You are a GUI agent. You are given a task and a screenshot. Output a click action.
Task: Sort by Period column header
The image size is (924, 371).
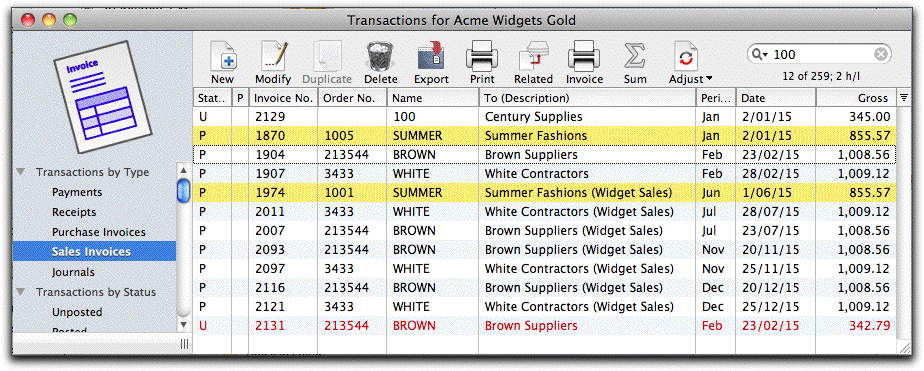click(715, 98)
